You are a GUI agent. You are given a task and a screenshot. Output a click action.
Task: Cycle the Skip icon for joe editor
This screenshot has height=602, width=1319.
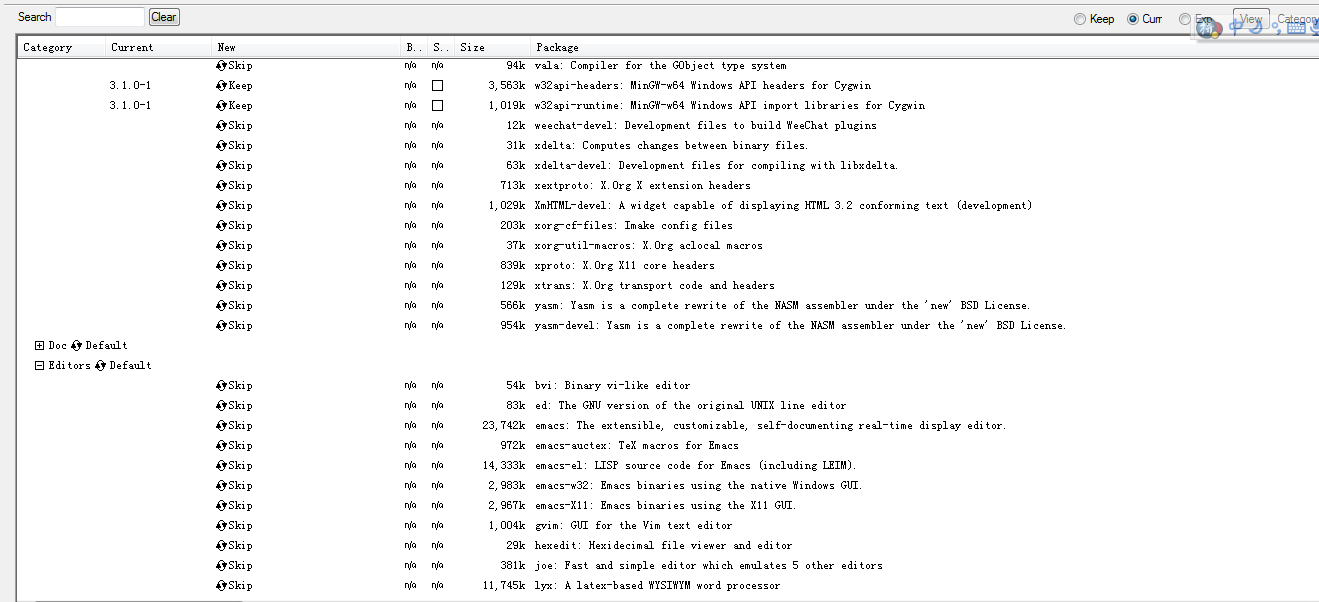[221, 566]
